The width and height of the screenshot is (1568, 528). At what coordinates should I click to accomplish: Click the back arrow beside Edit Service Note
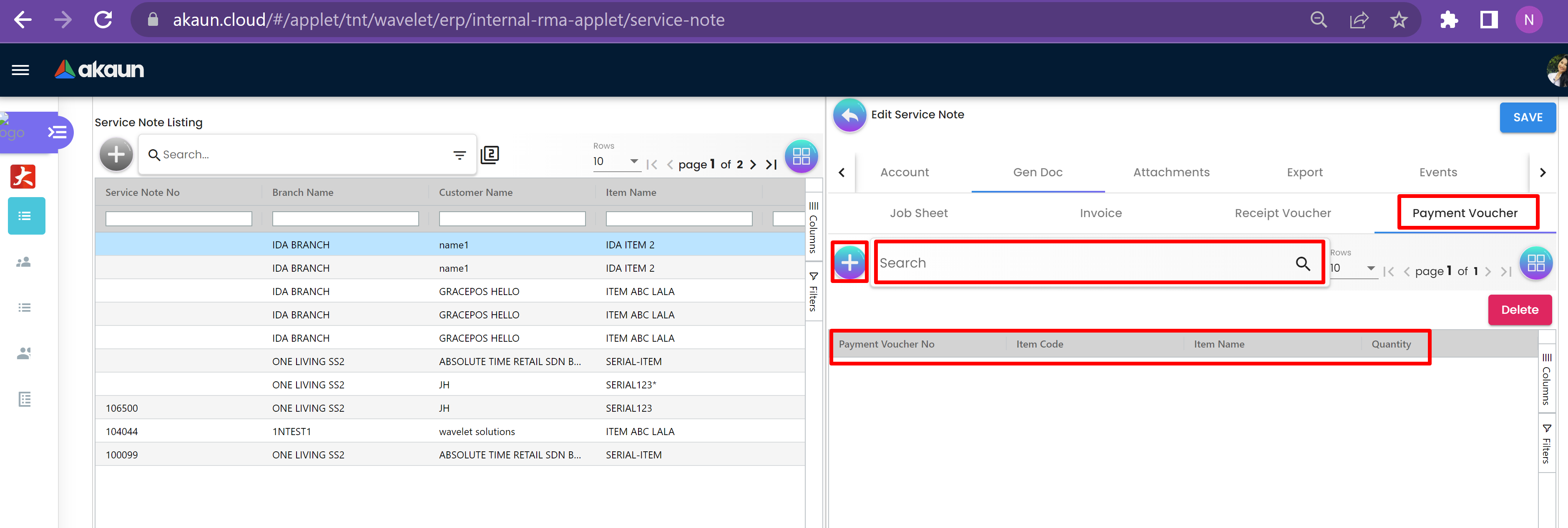click(x=849, y=115)
